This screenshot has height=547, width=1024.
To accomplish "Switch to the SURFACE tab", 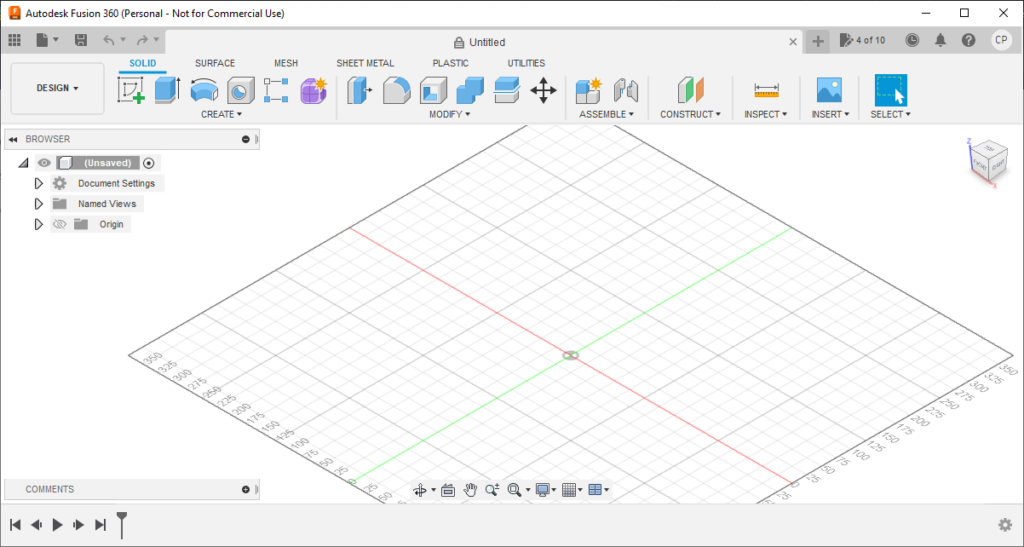I will (x=215, y=63).
